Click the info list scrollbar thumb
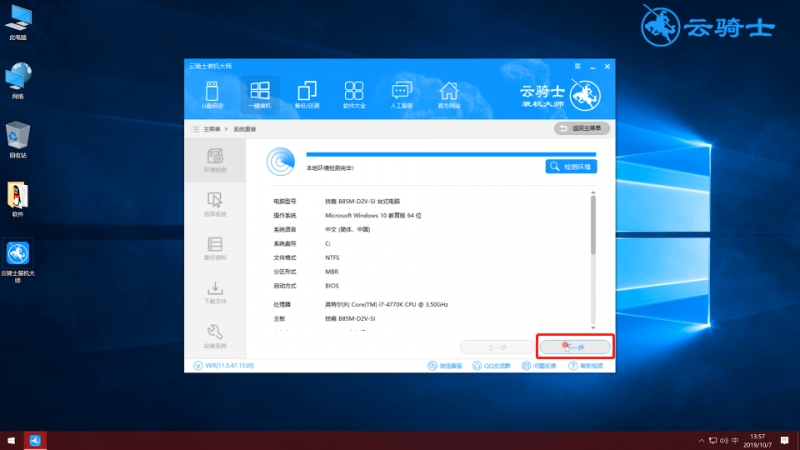 click(x=593, y=225)
